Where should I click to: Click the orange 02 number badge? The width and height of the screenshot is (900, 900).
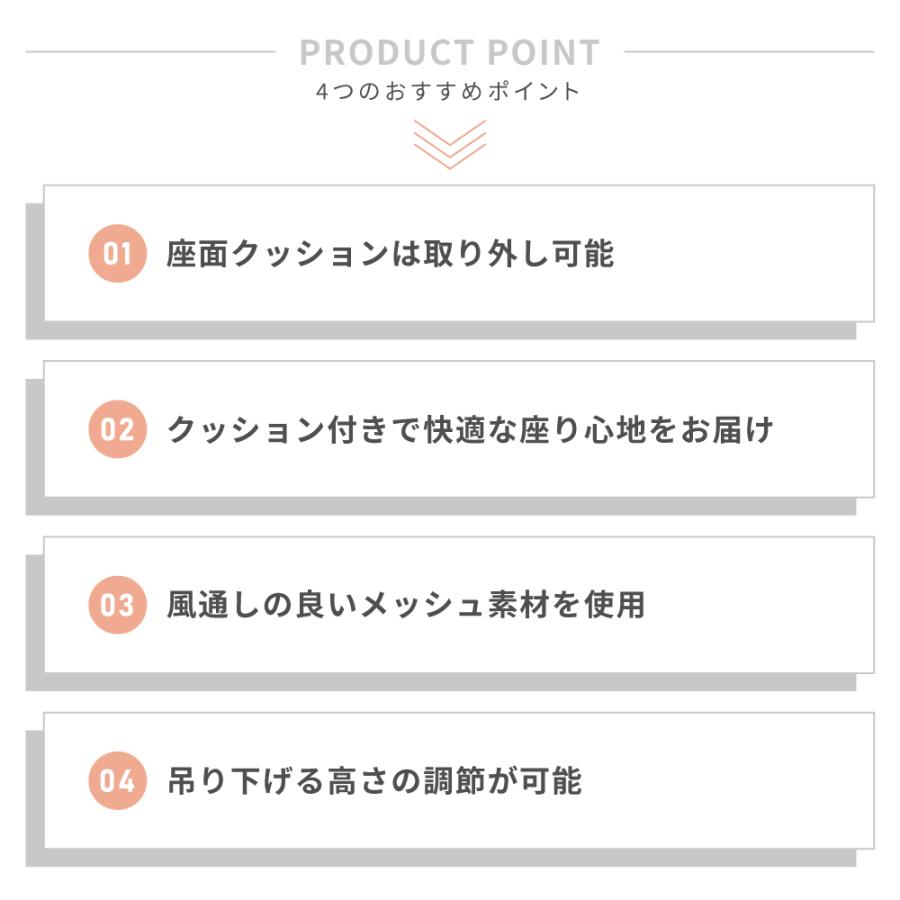117,430
